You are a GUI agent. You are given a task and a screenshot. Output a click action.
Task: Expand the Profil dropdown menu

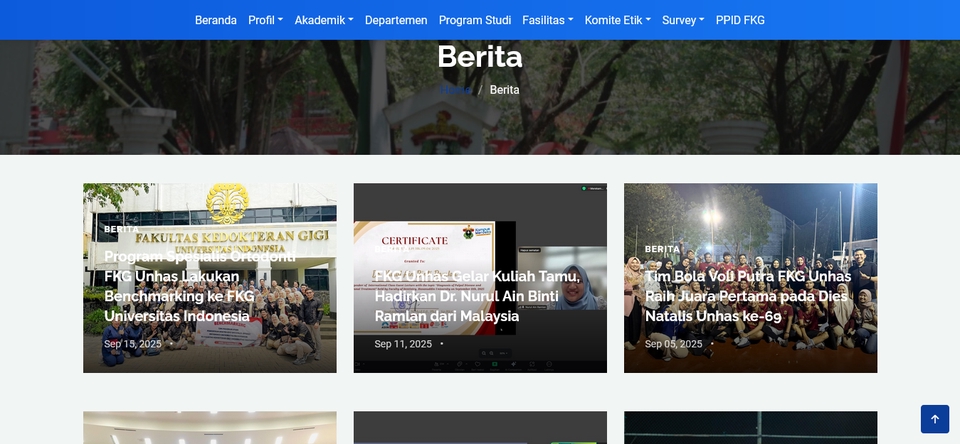pyautogui.click(x=266, y=20)
